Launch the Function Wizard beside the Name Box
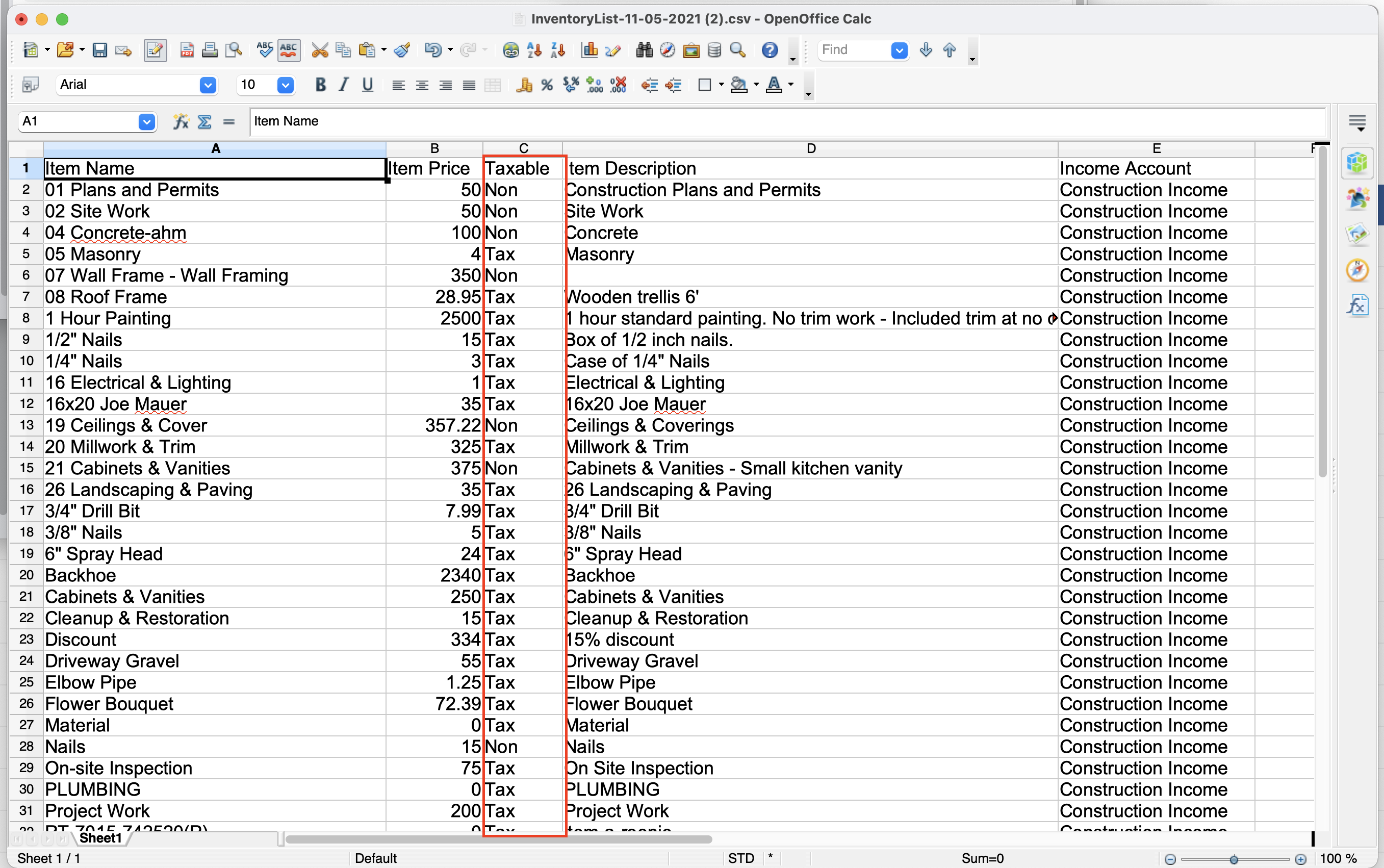The height and width of the screenshot is (868, 1384). point(181,122)
